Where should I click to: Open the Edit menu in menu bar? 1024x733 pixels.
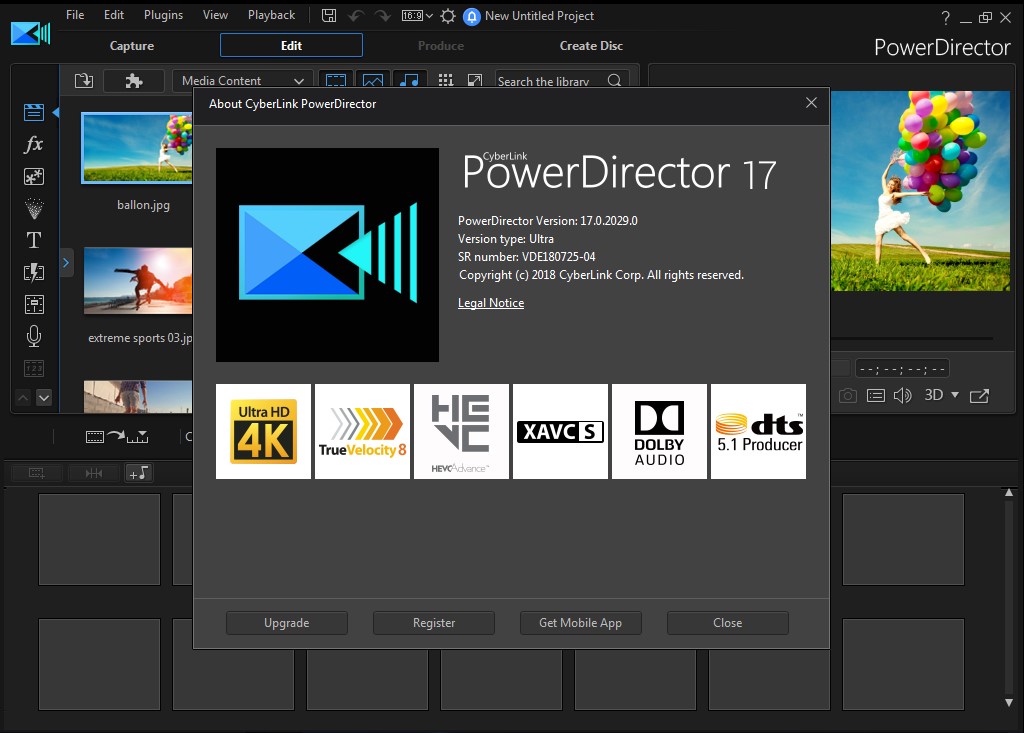(x=114, y=15)
